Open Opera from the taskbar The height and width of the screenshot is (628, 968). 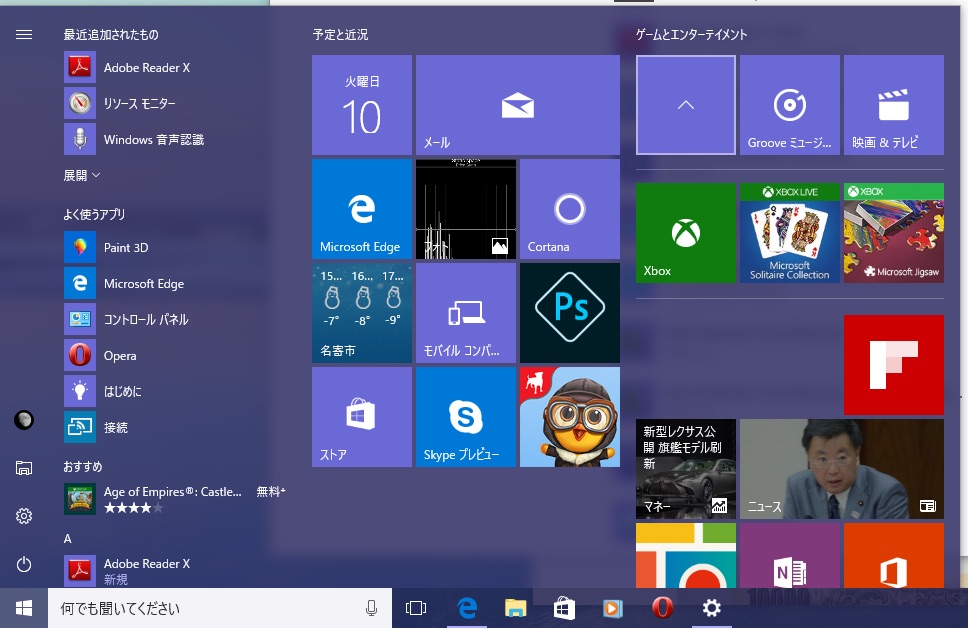tap(662, 608)
